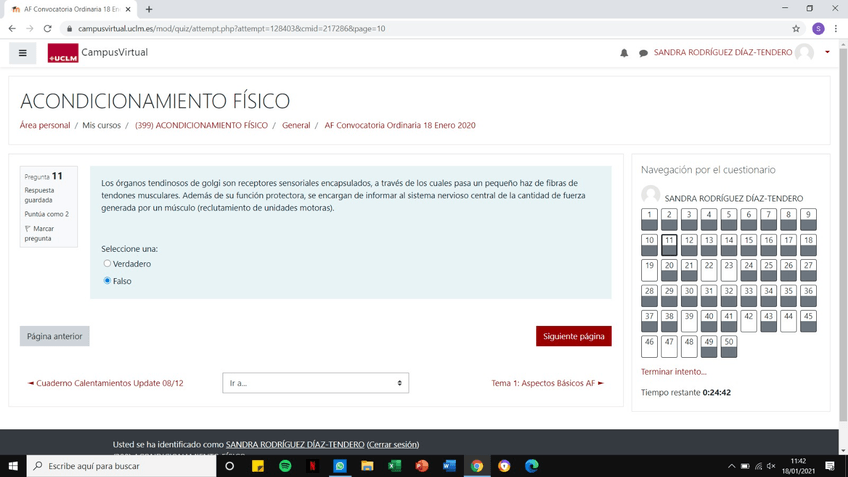
Task: Open the hamburger side menu
Action: tap(22, 53)
